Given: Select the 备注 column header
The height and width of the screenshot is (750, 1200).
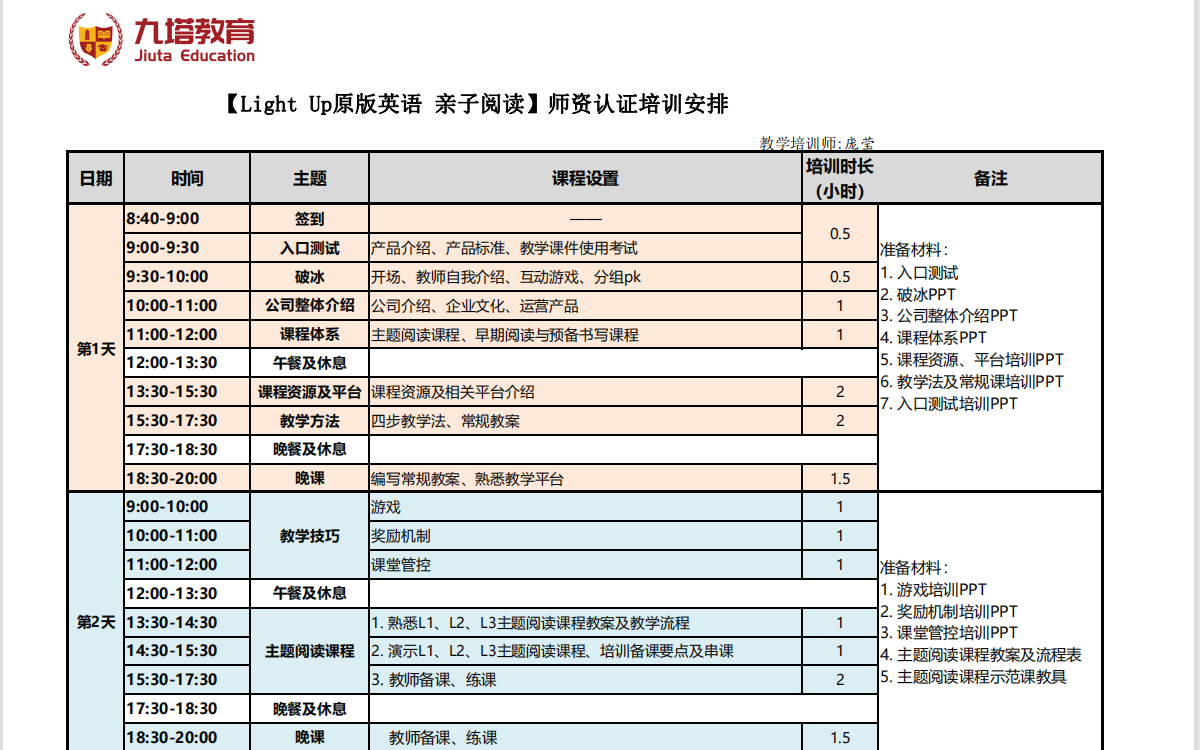Looking at the screenshot, I should tap(989, 178).
